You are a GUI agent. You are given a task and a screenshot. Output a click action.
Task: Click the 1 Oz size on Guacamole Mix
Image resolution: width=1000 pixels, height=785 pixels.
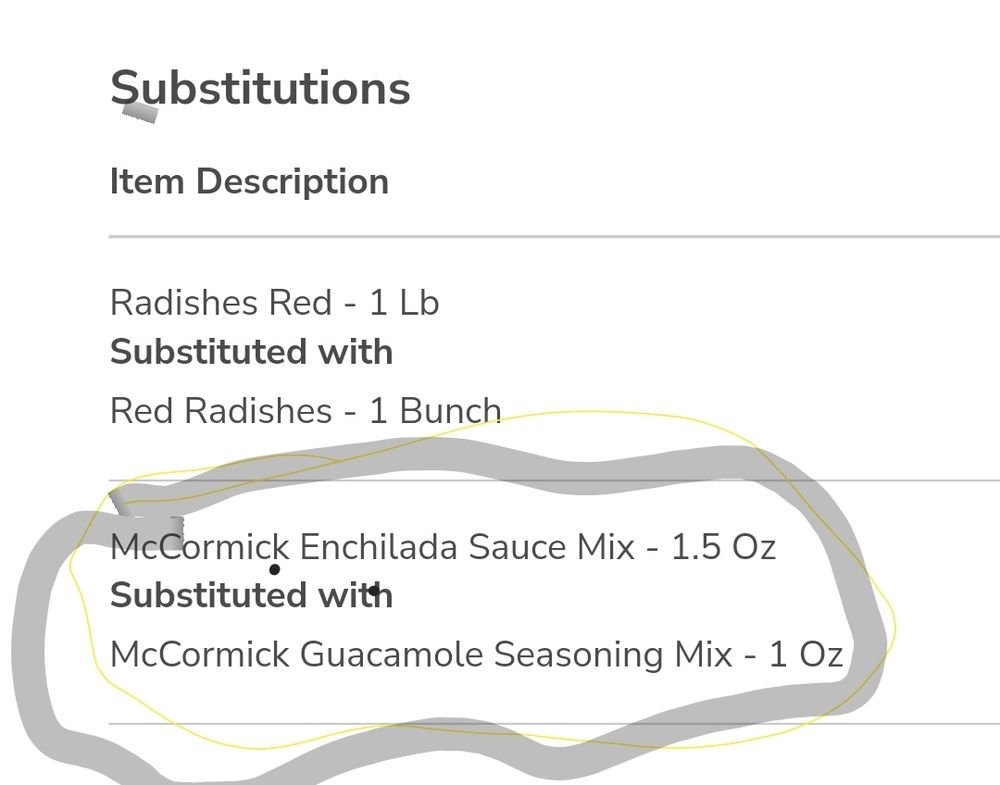[x=806, y=655]
